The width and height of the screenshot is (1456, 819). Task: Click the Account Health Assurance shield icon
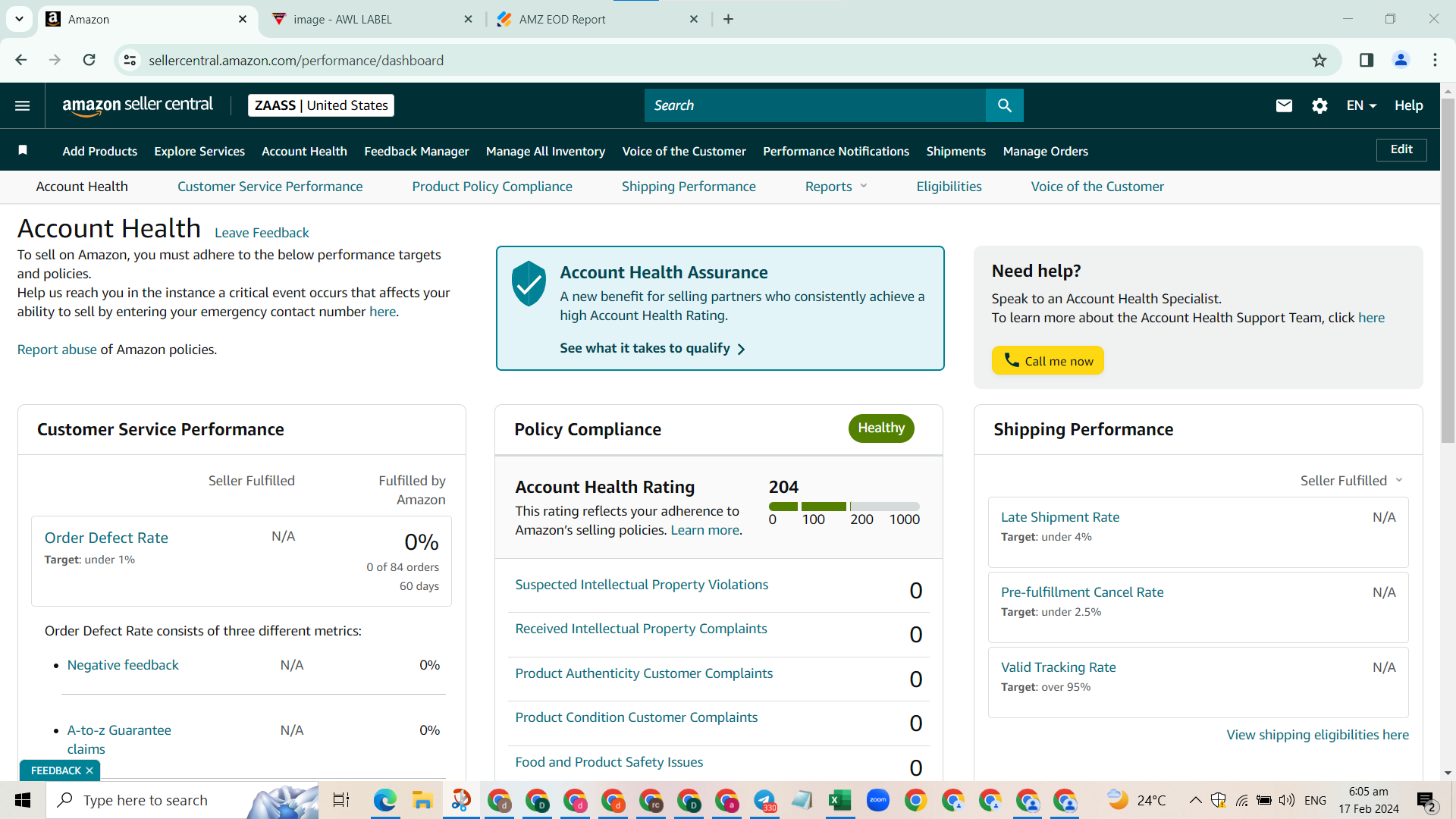pos(529,283)
